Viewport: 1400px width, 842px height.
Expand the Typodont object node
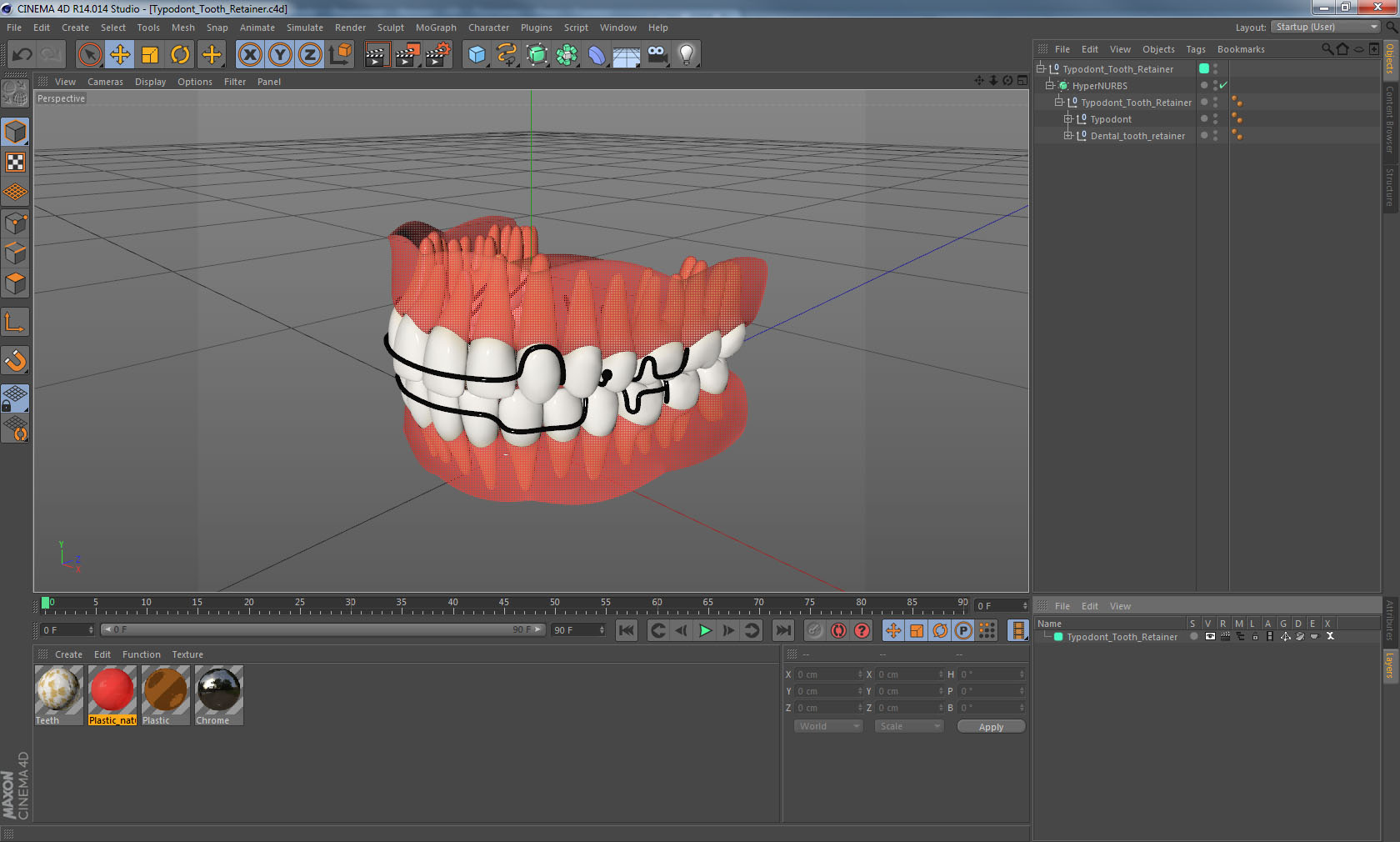(x=1068, y=118)
